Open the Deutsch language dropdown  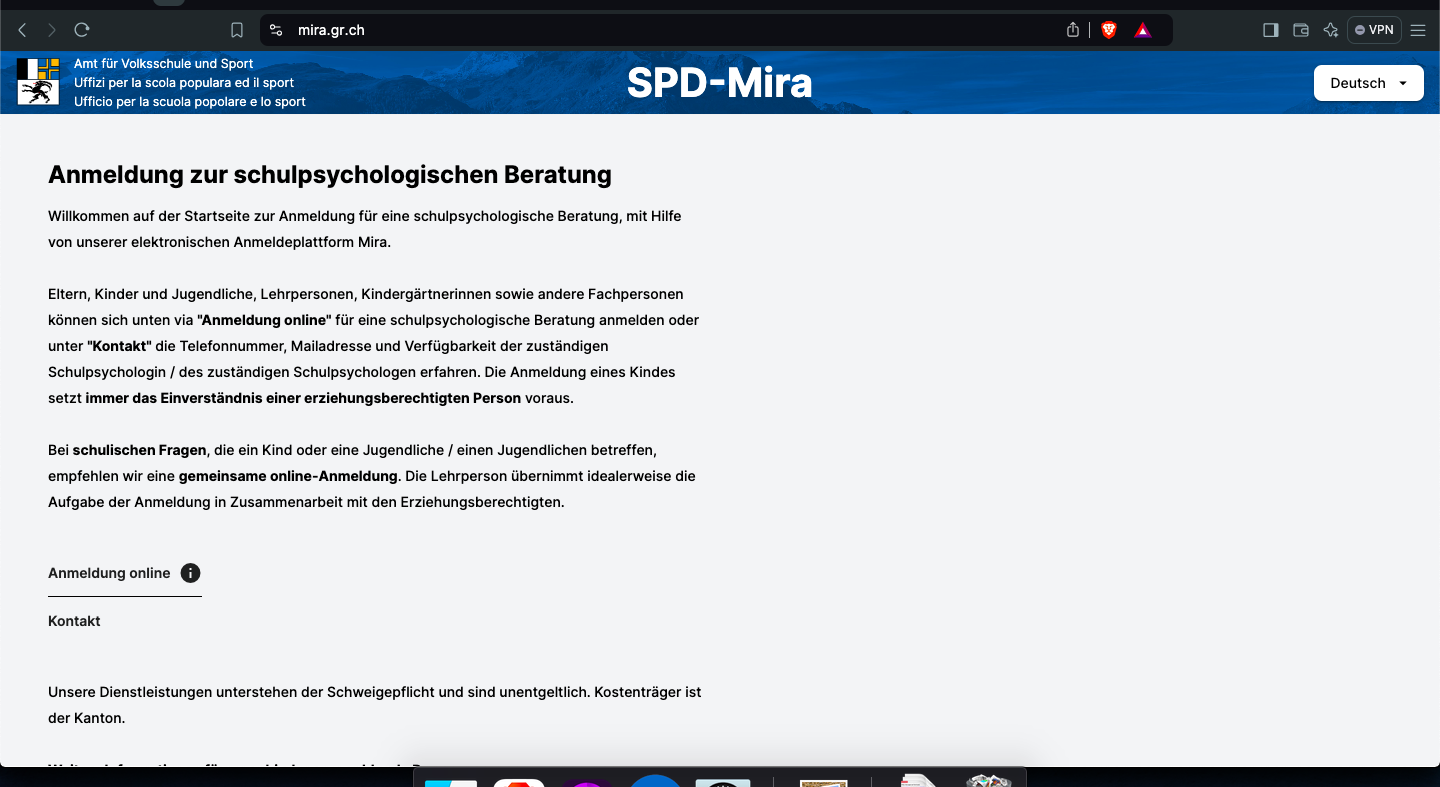(x=1368, y=83)
